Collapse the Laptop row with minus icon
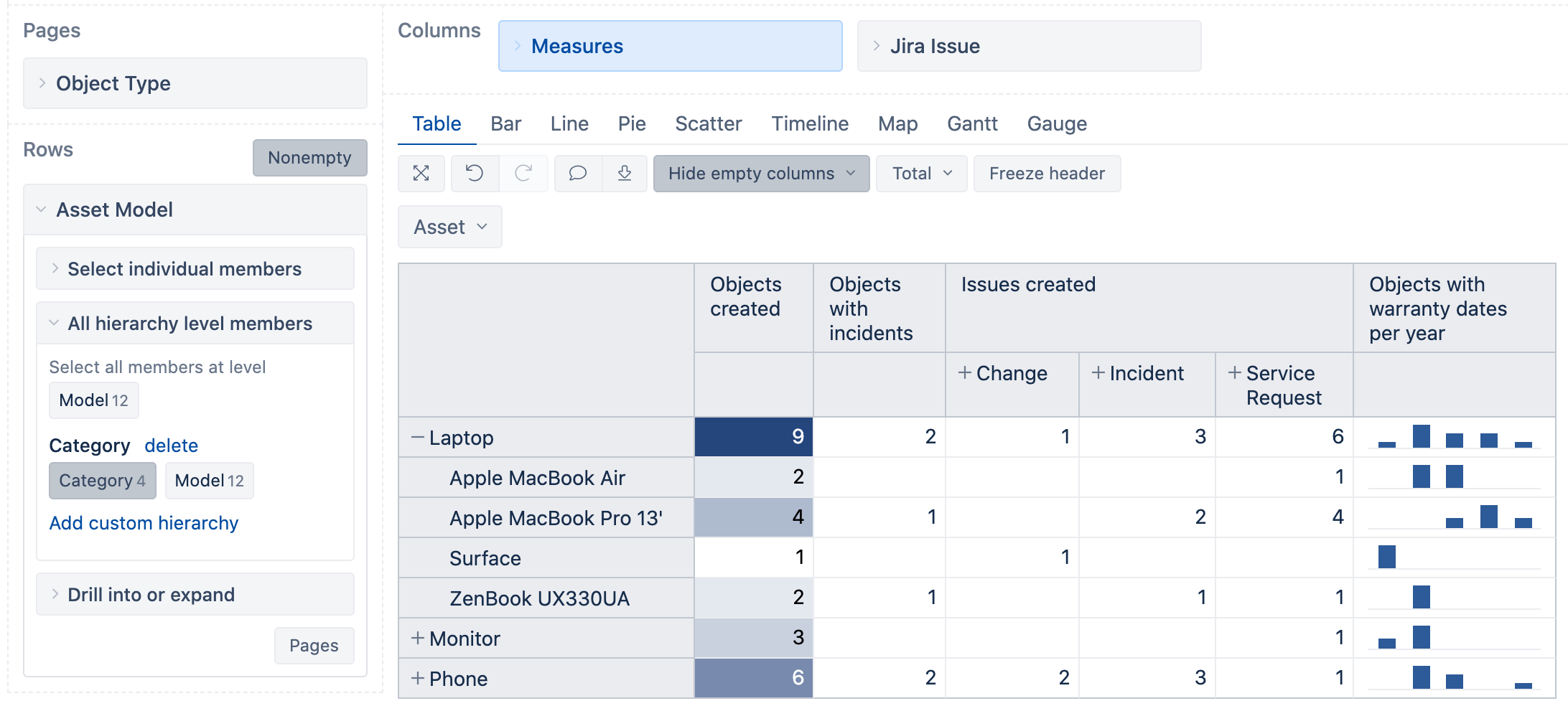This screenshot has height=706, width=1568. (x=418, y=437)
